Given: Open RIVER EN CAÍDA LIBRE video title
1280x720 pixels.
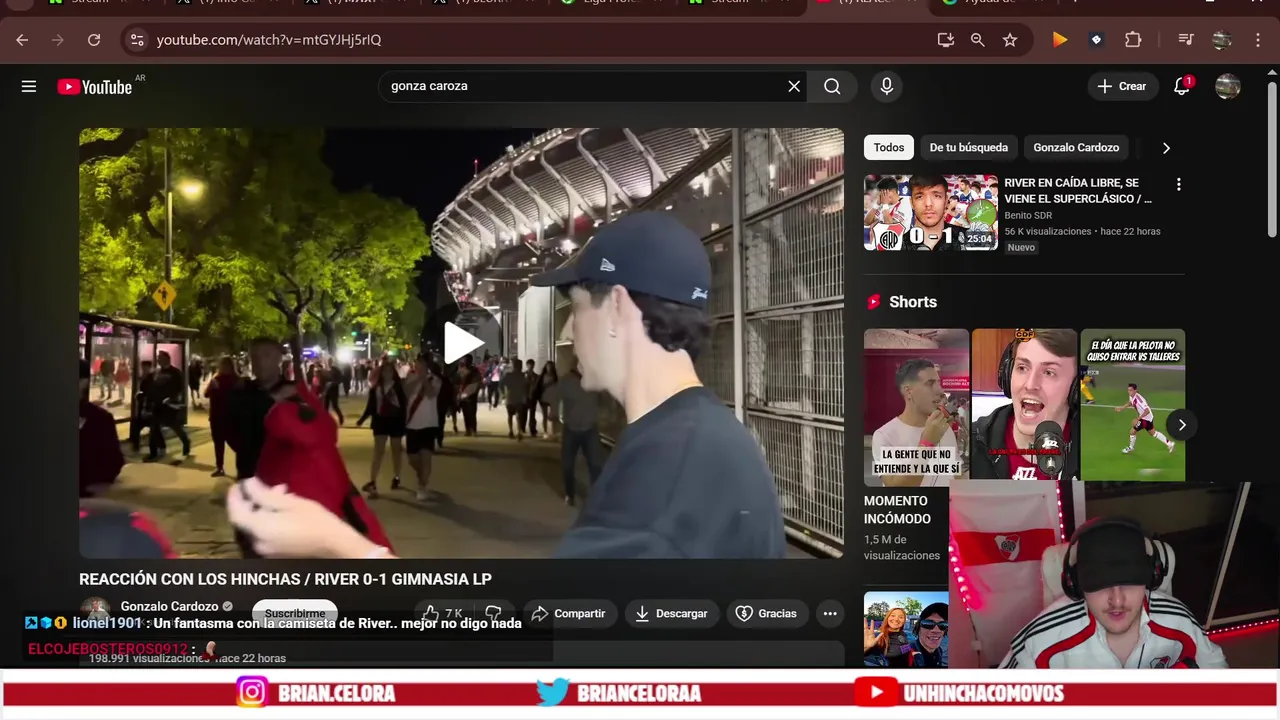Looking at the screenshot, I should click(1078, 191).
